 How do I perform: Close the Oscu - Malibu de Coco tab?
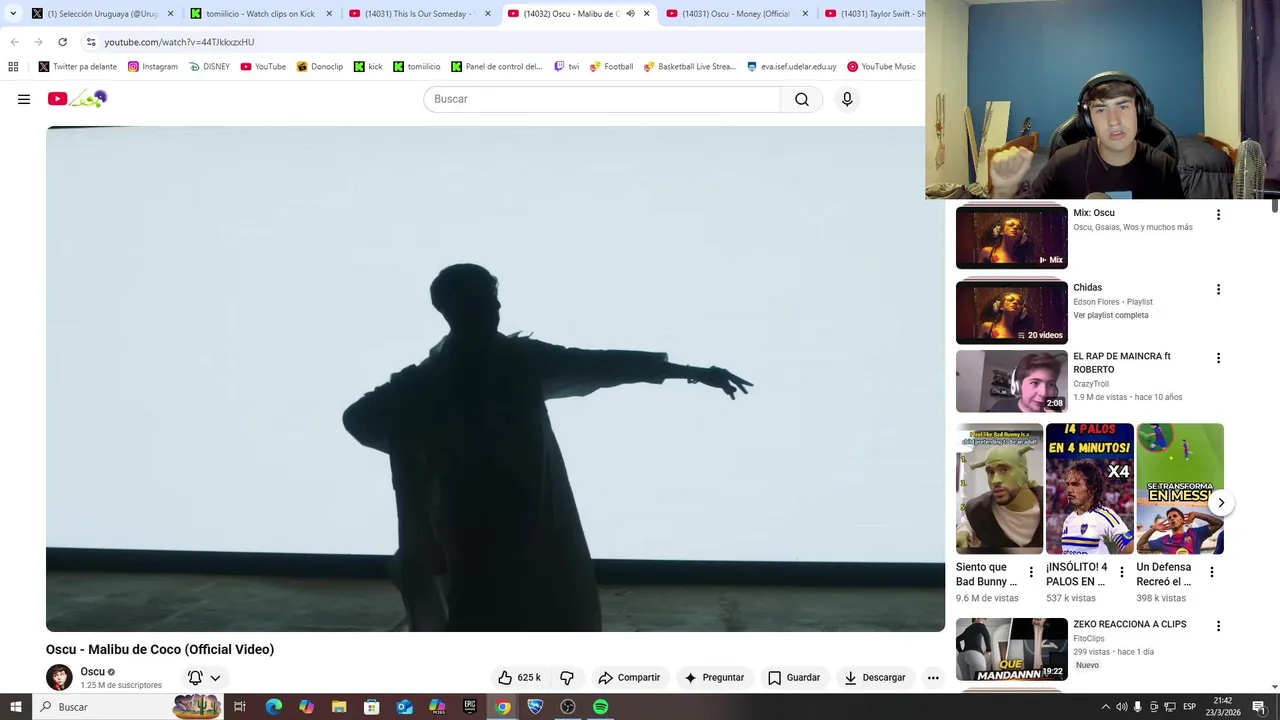pyautogui.click(x=646, y=14)
